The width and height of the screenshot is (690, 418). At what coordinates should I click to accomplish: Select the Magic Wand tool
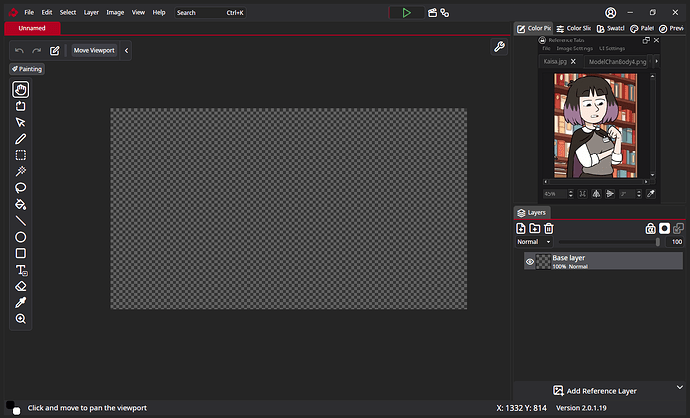coord(20,171)
